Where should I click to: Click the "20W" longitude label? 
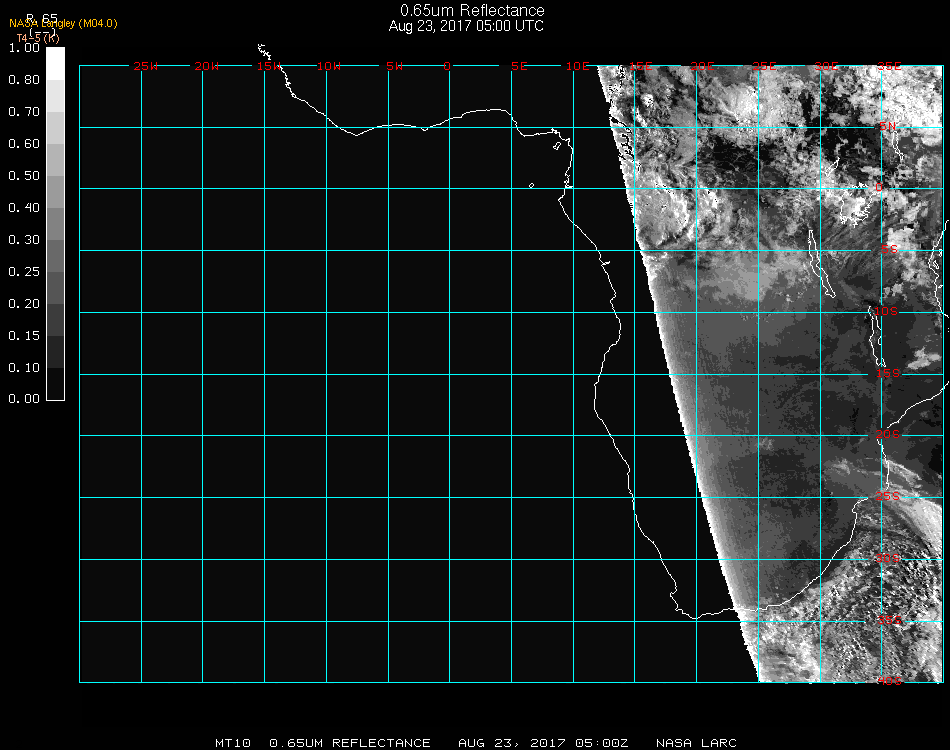pos(207,66)
